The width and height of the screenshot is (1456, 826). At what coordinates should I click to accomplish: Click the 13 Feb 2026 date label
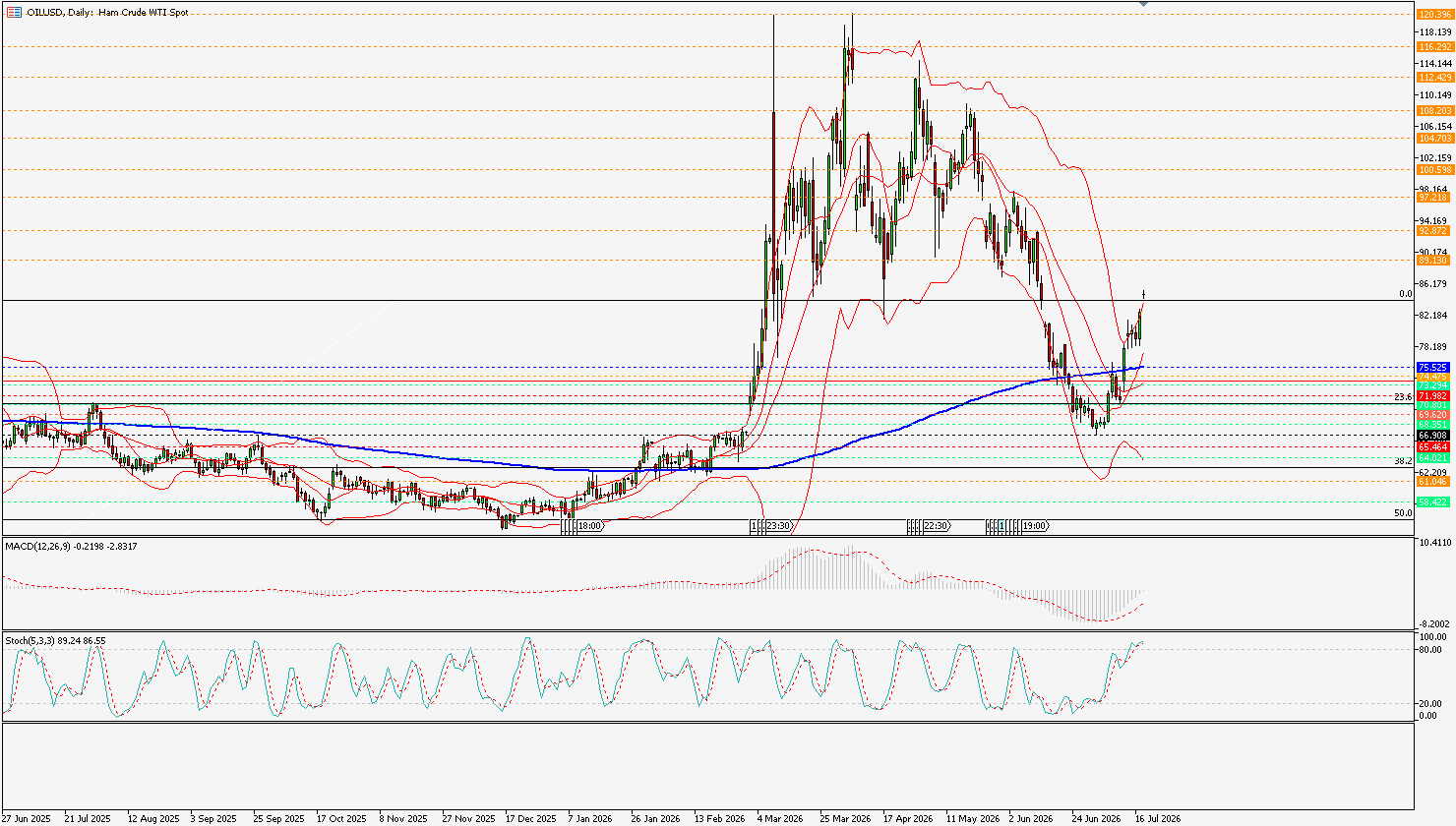pyautogui.click(x=719, y=818)
